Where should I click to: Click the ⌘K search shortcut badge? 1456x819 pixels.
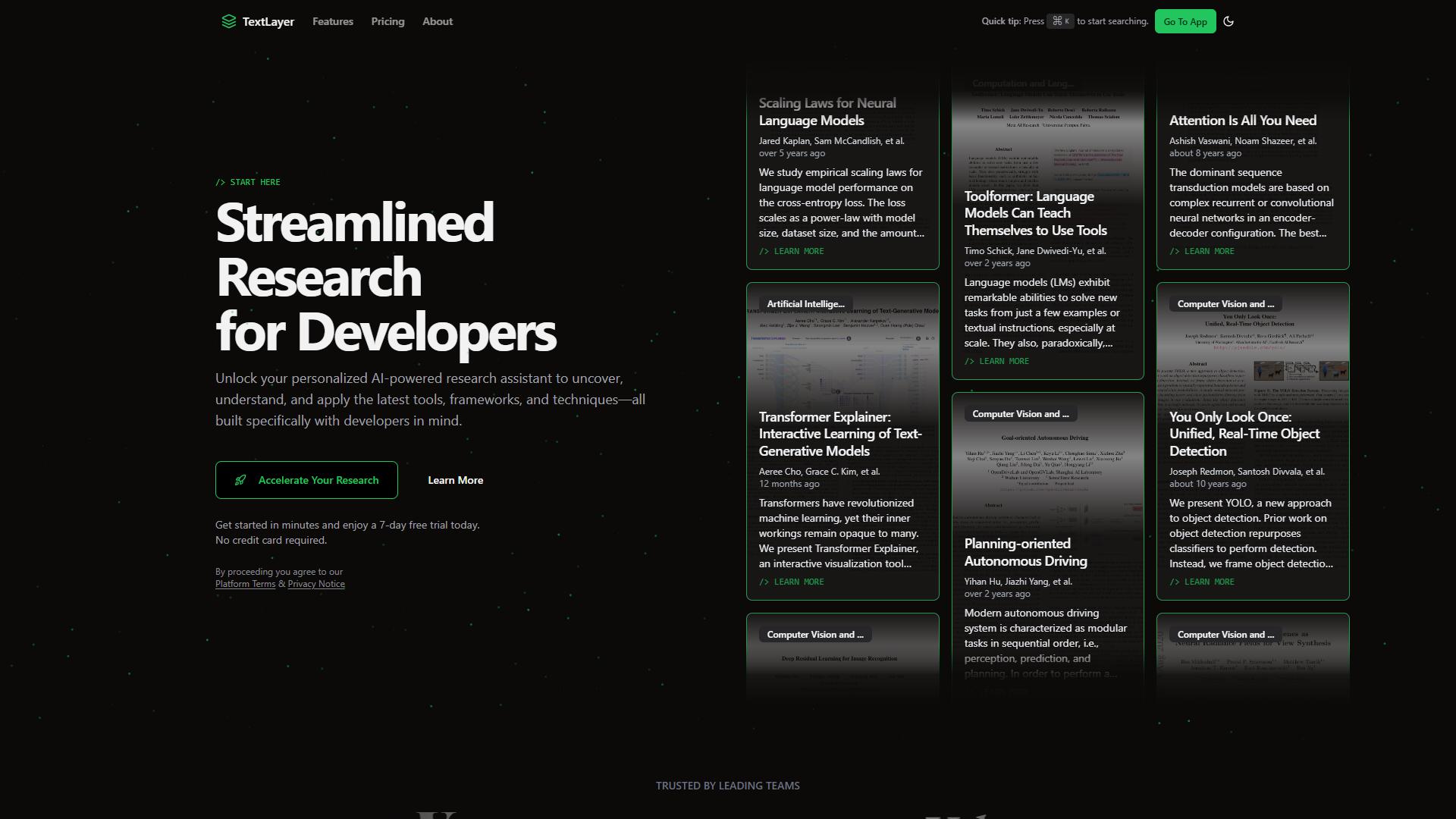[1060, 21]
